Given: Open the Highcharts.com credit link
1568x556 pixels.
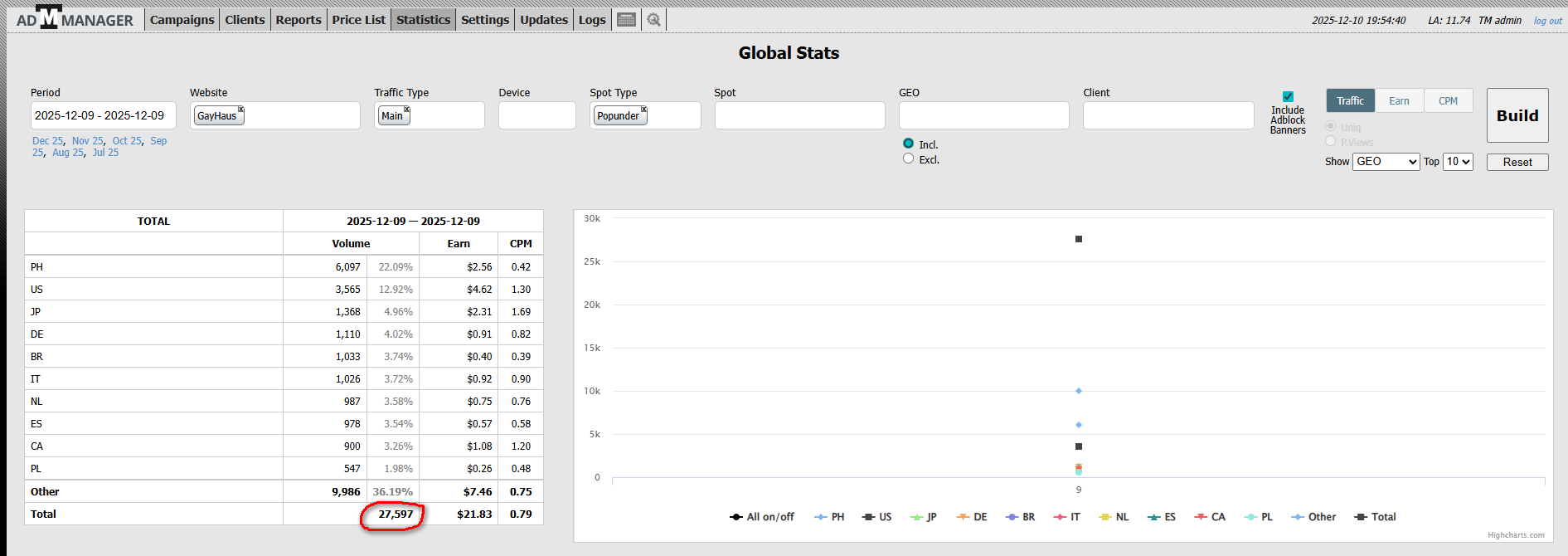Looking at the screenshot, I should point(1516,535).
